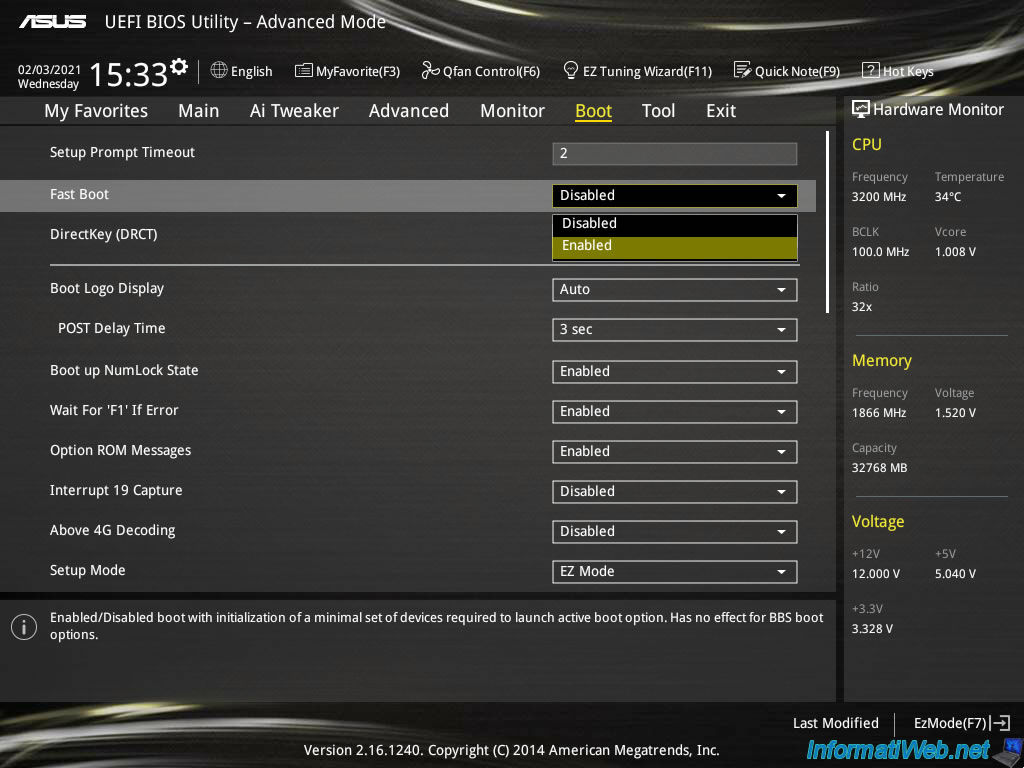
Task: Click the date 02/03/2021
Action: click(49, 69)
